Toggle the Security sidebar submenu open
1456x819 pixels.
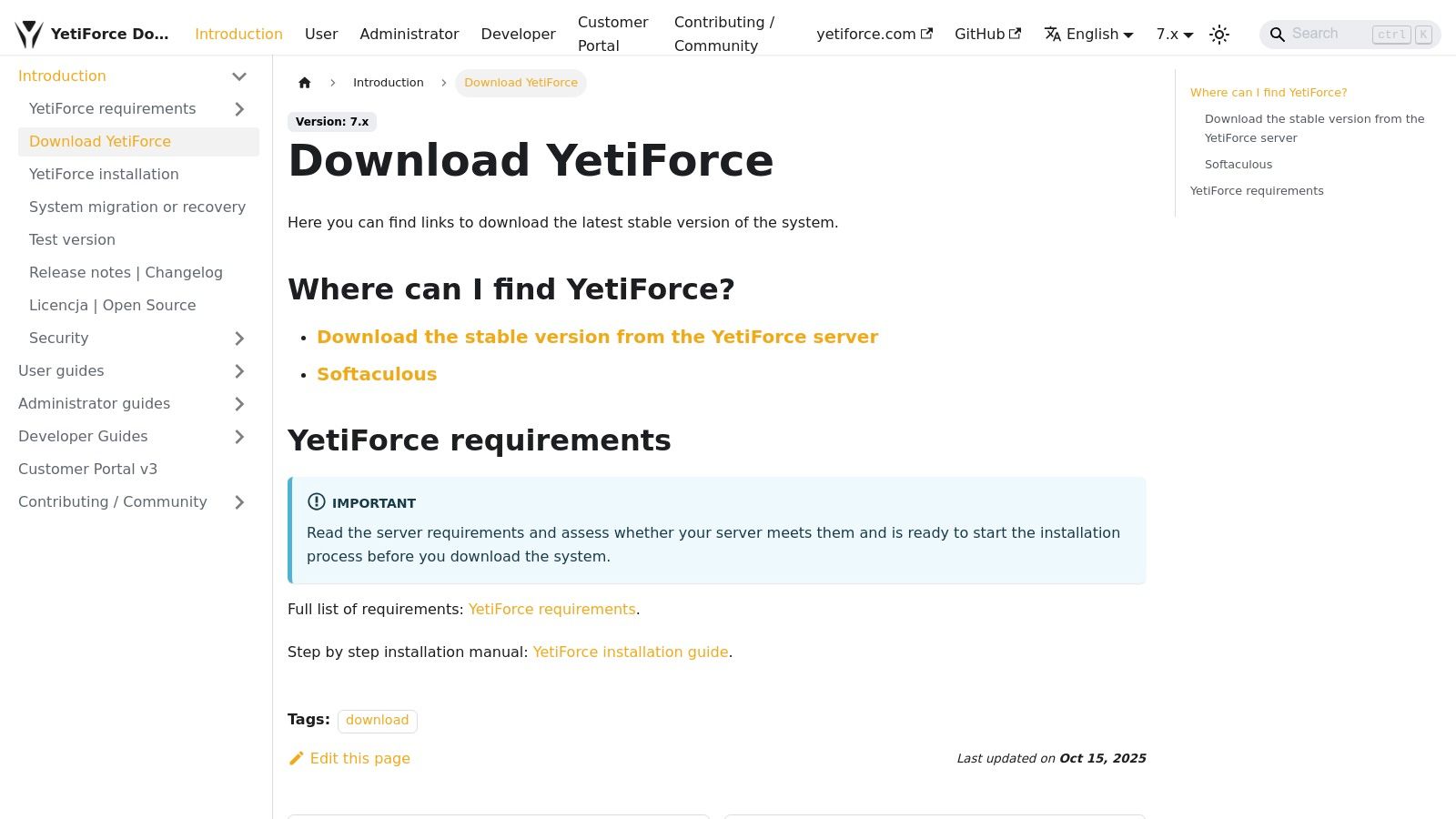click(x=239, y=338)
